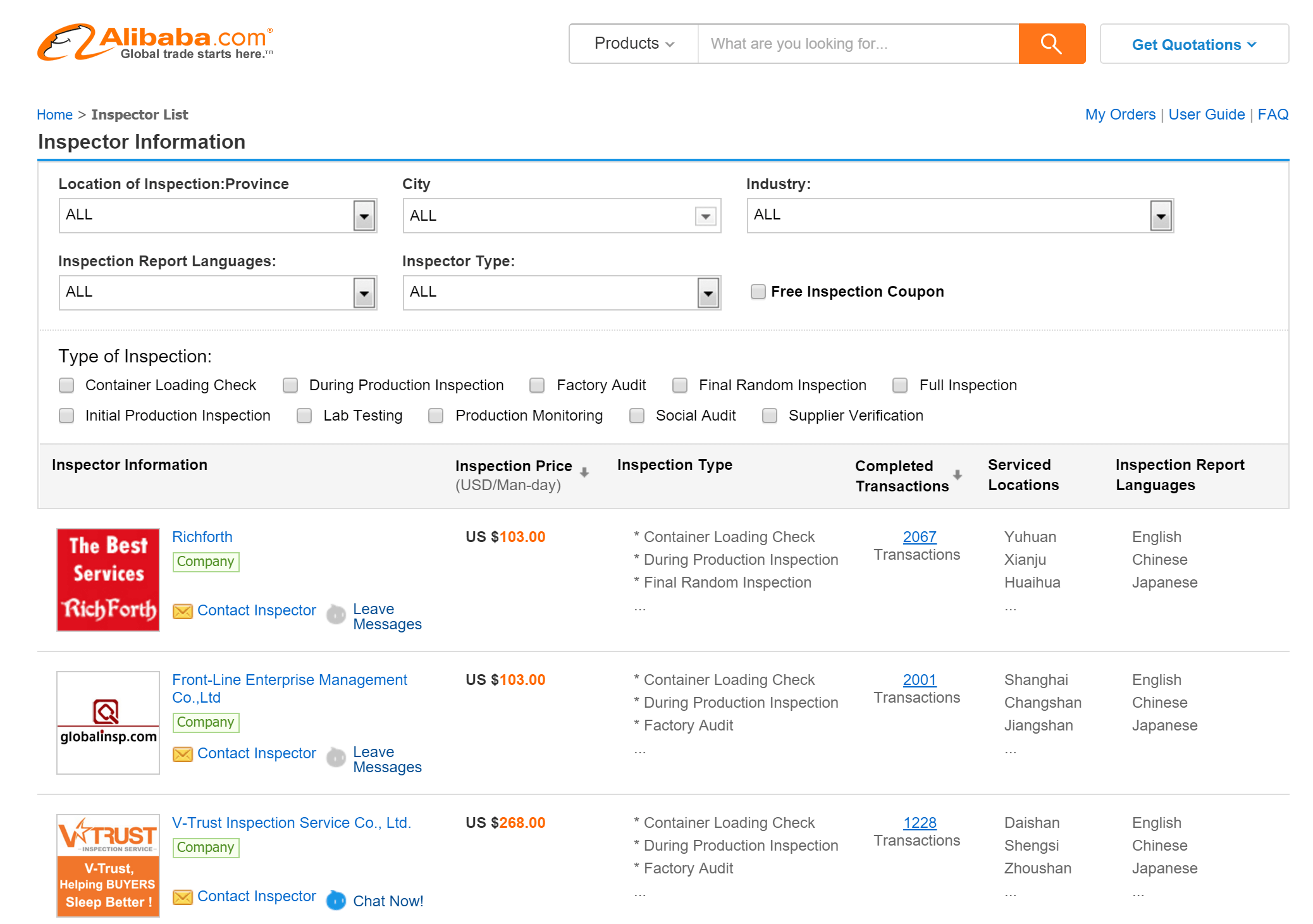Click the Serviced Locations column header
The image size is (1313, 924).
1023,475
